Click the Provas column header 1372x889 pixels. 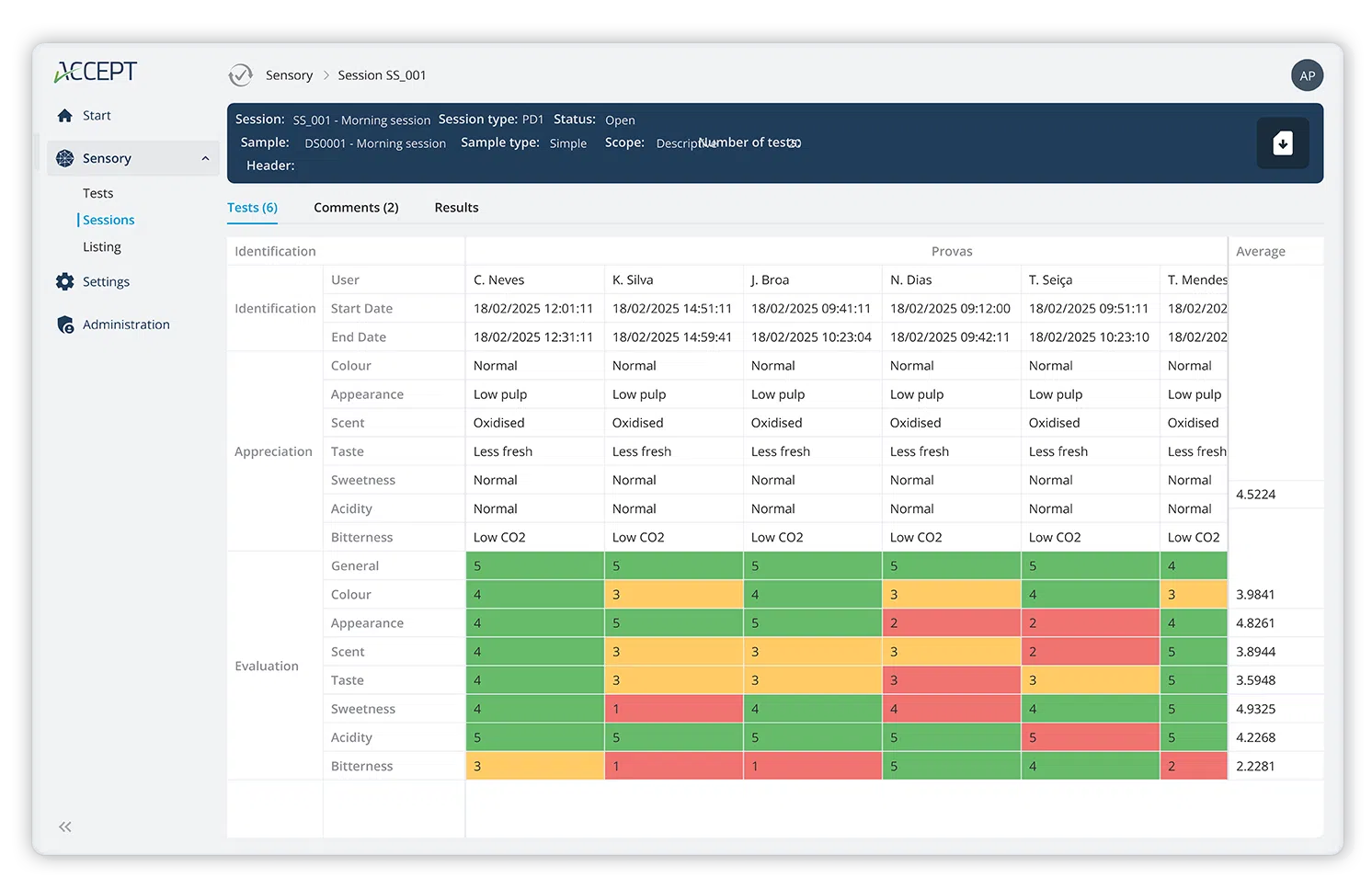(x=952, y=251)
